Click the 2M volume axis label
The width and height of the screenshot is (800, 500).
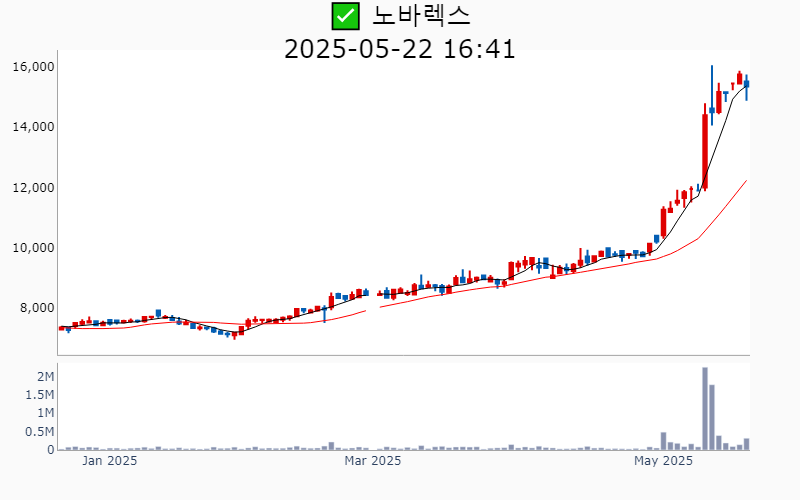pos(45,377)
